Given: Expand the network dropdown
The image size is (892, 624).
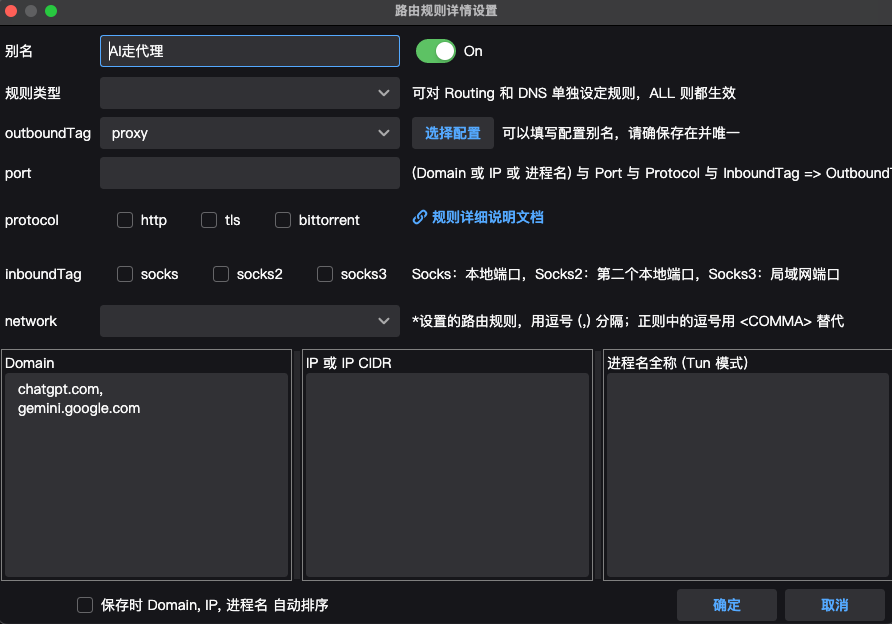Looking at the screenshot, I should [x=249, y=320].
